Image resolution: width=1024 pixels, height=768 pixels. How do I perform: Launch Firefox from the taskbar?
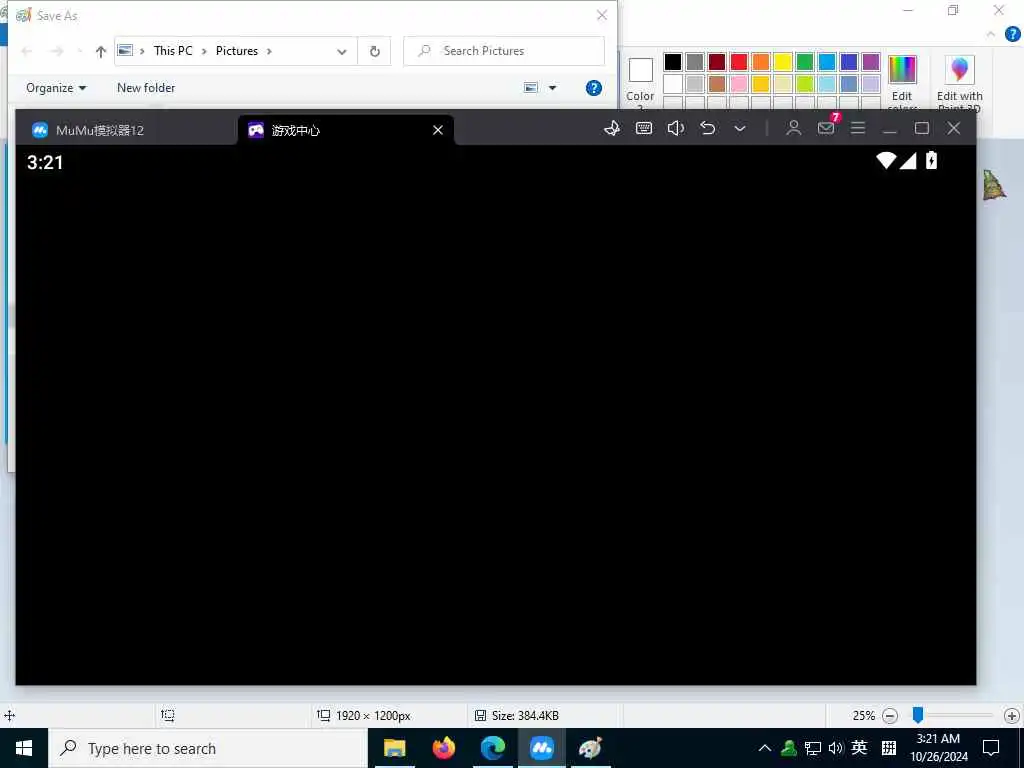(x=444, y=748)
